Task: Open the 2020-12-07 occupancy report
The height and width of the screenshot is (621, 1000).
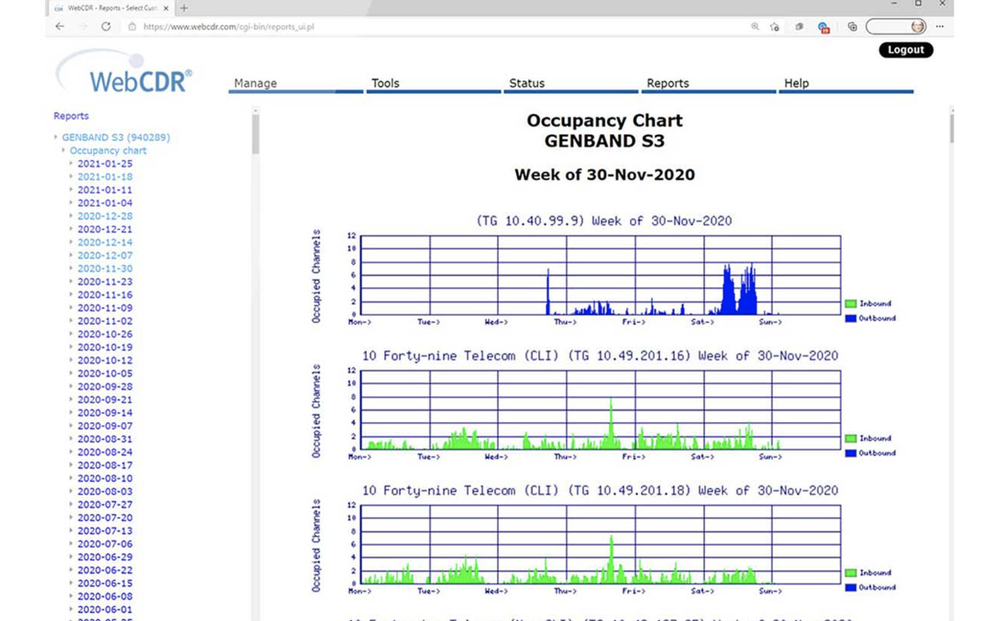Action: 105,256
